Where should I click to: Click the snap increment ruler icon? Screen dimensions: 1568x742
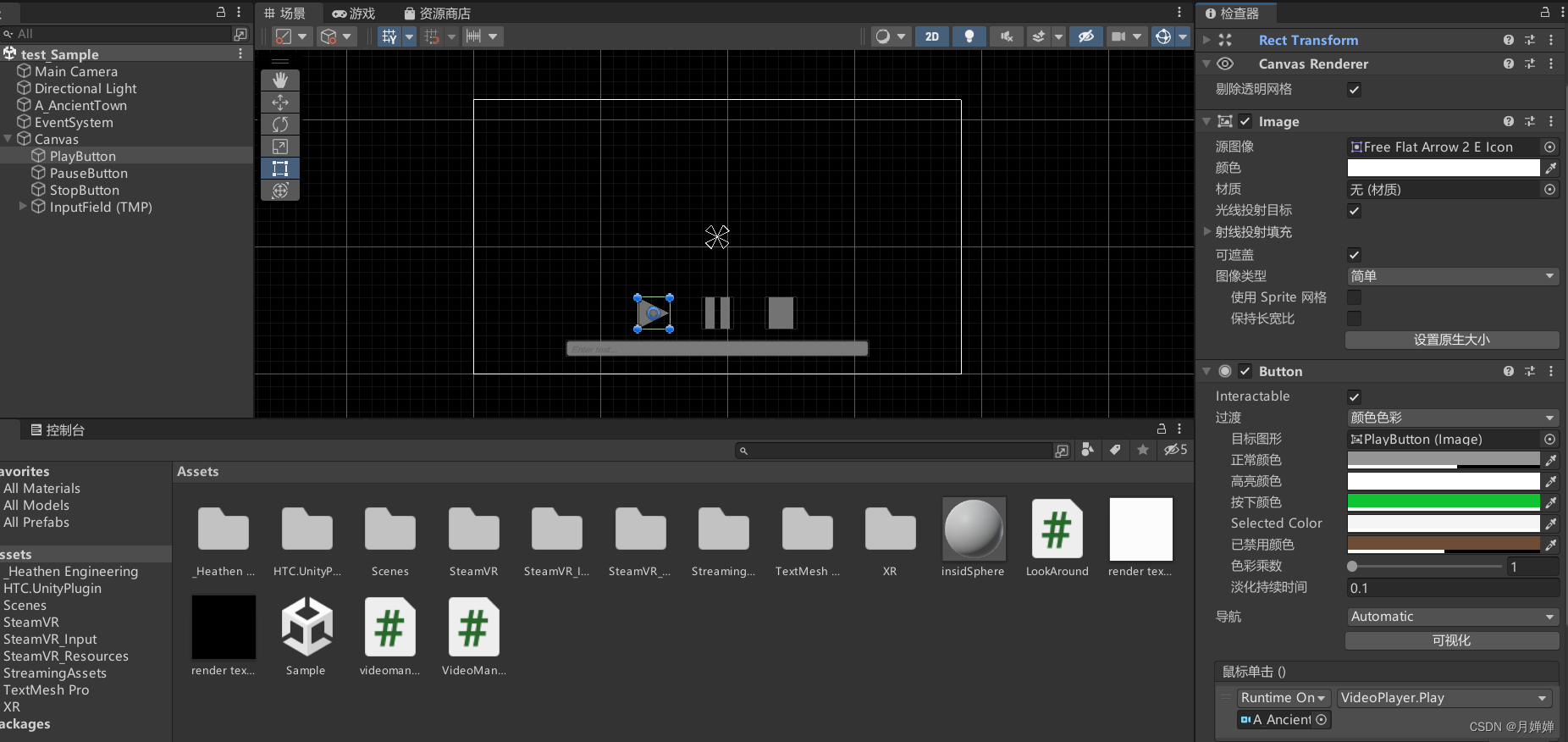(473, 36)
